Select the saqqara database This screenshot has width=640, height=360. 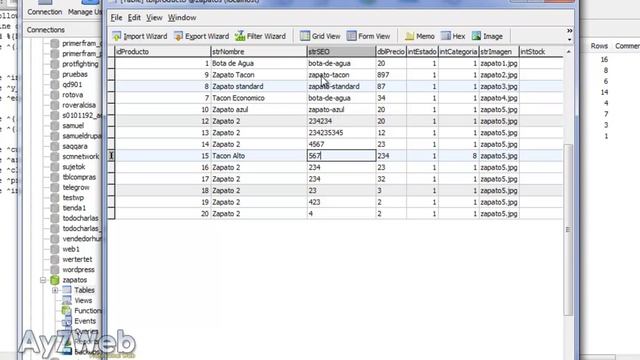click(75, 146)
